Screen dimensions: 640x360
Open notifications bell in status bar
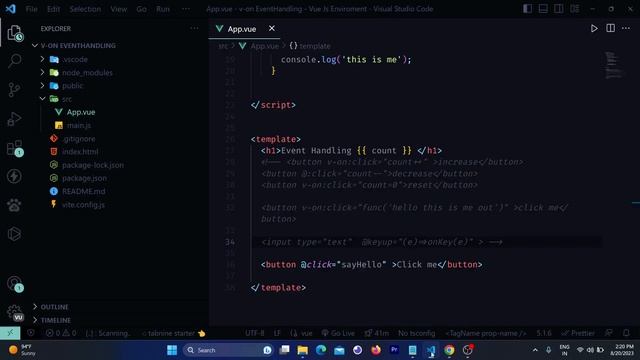[626, 333]
